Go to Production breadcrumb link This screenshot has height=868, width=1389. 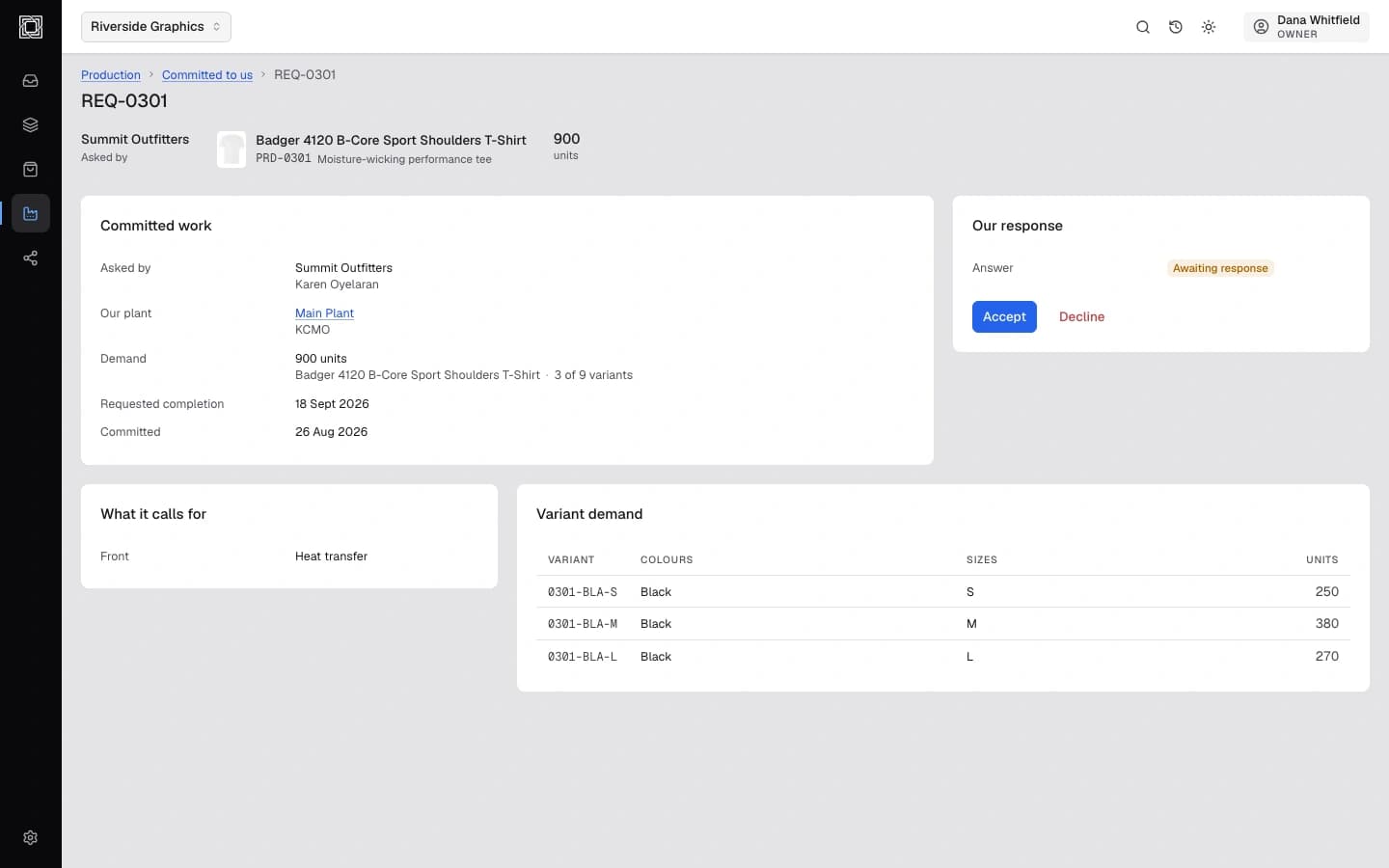111,75
